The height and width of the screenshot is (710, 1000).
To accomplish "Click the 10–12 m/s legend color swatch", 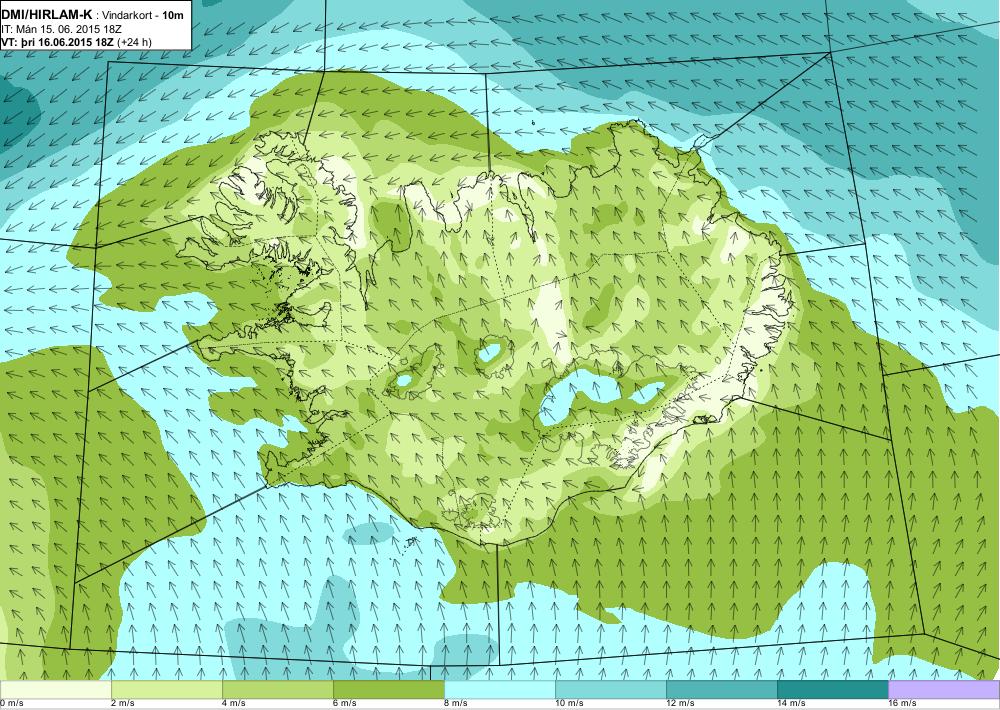I will [610, 689].
